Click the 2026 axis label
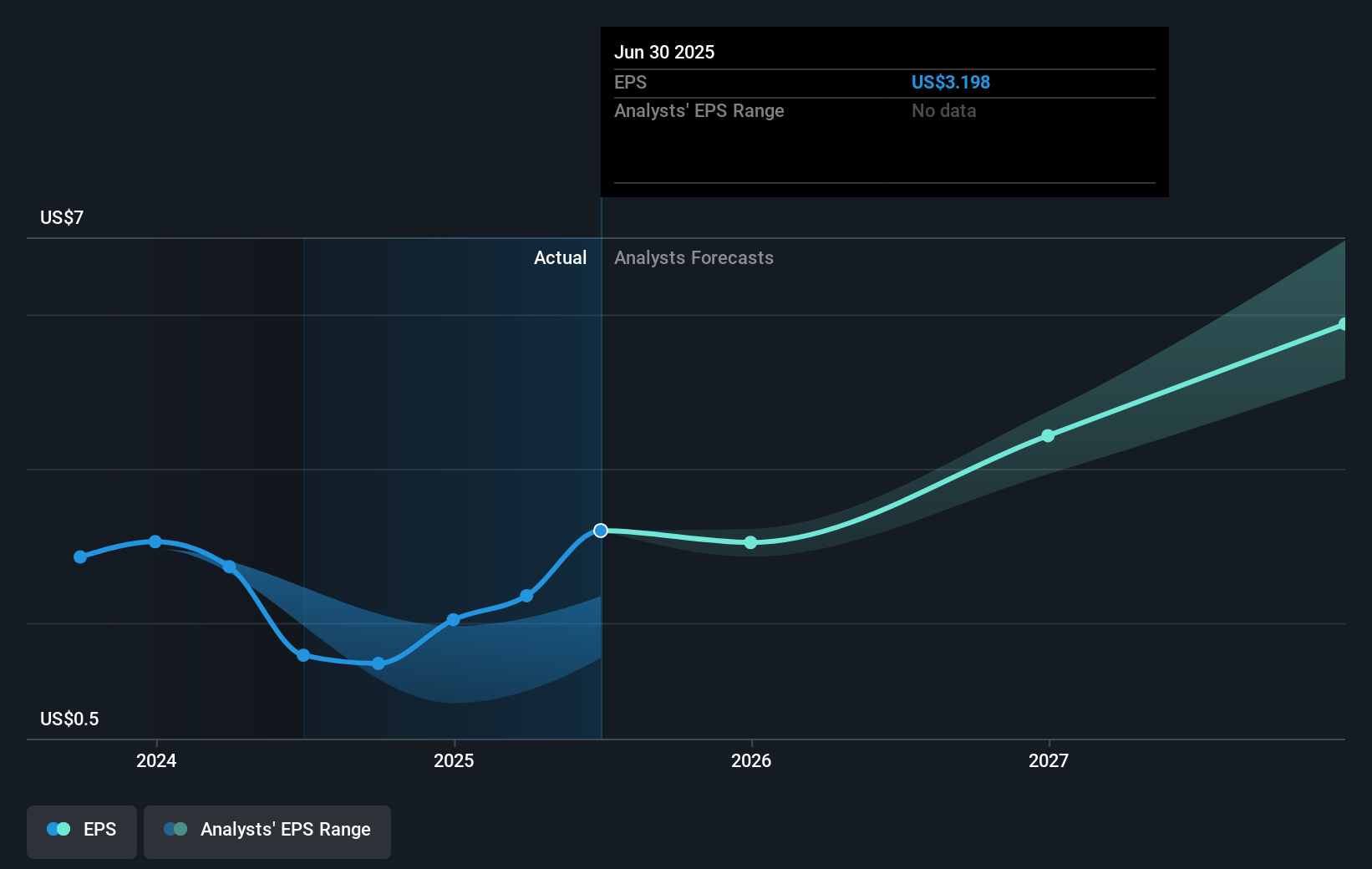 pos(750,761)
